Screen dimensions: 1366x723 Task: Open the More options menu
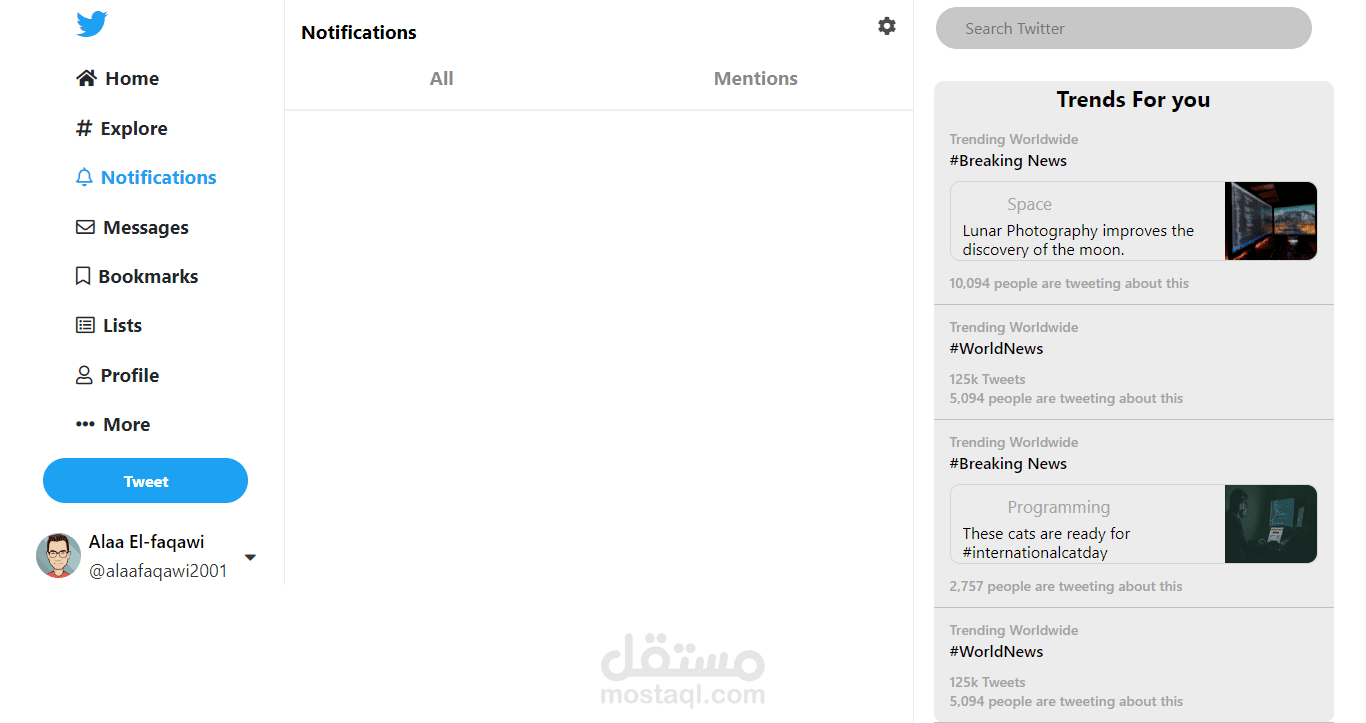tap(113, 424)
